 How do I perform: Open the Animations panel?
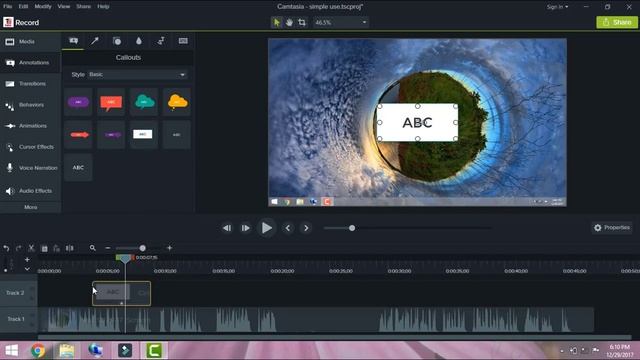coord(31,126)
